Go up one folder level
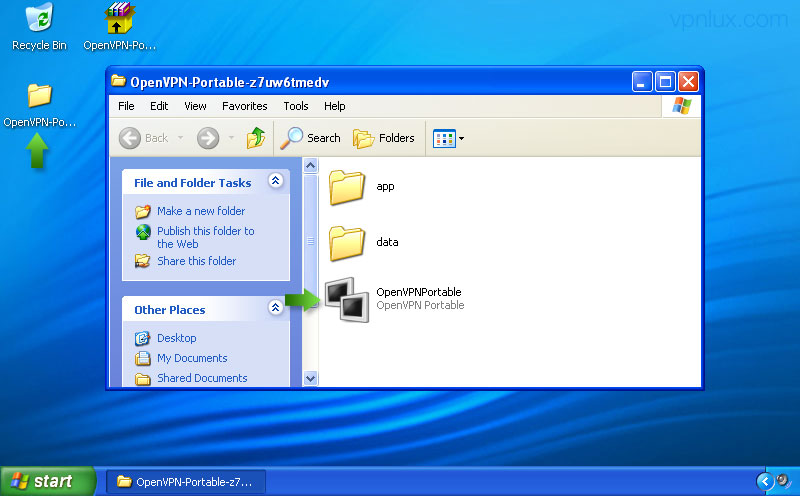The image size is (800, 496). pyautogui.click(x=256, y=138)
